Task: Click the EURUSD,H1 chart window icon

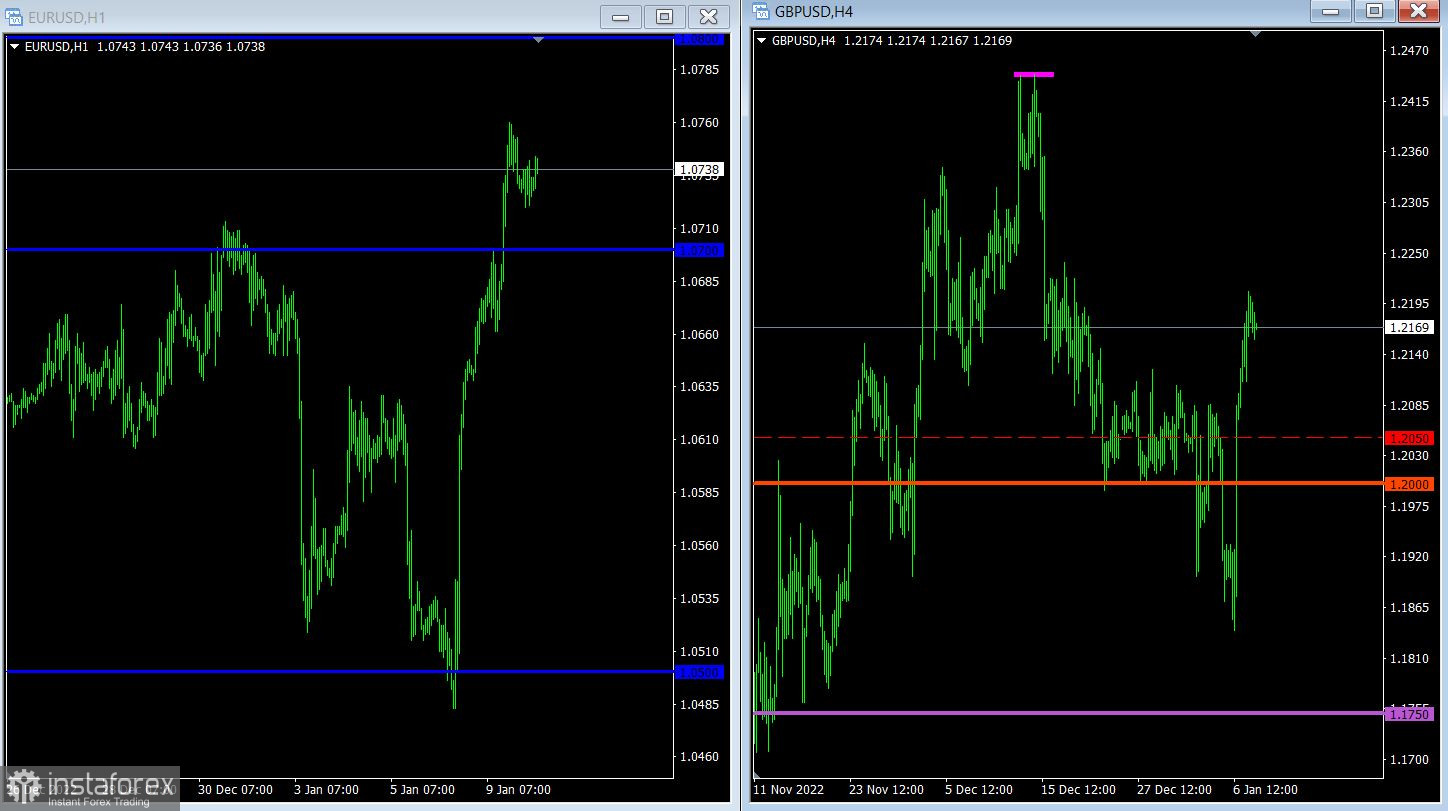Action: (x=14, y=17)
